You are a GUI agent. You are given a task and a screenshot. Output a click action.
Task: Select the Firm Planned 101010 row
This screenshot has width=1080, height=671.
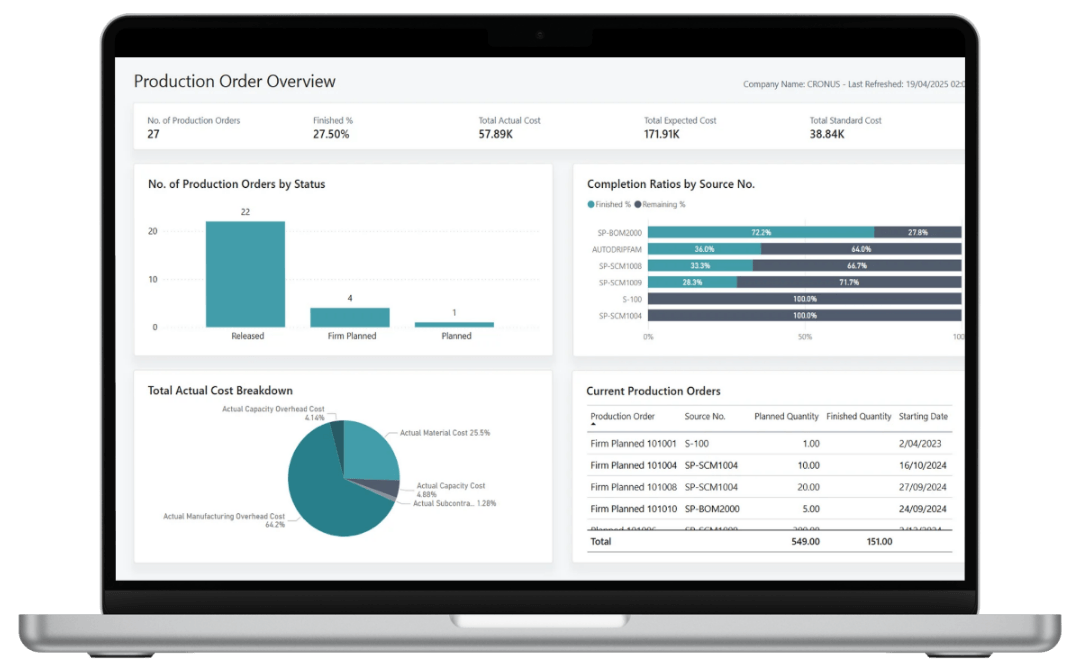tap(769, 509)
